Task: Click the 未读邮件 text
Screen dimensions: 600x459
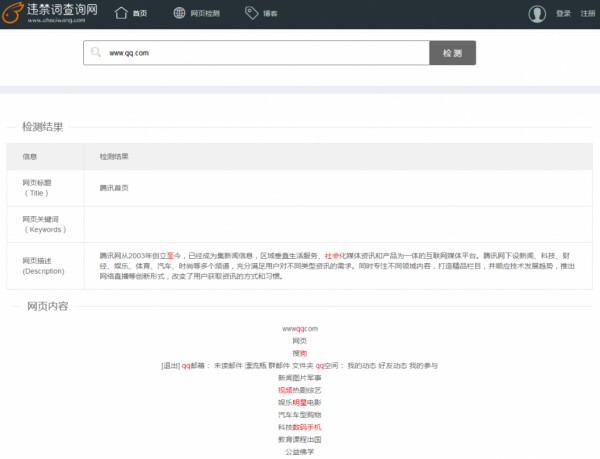Action: point(226,366)
